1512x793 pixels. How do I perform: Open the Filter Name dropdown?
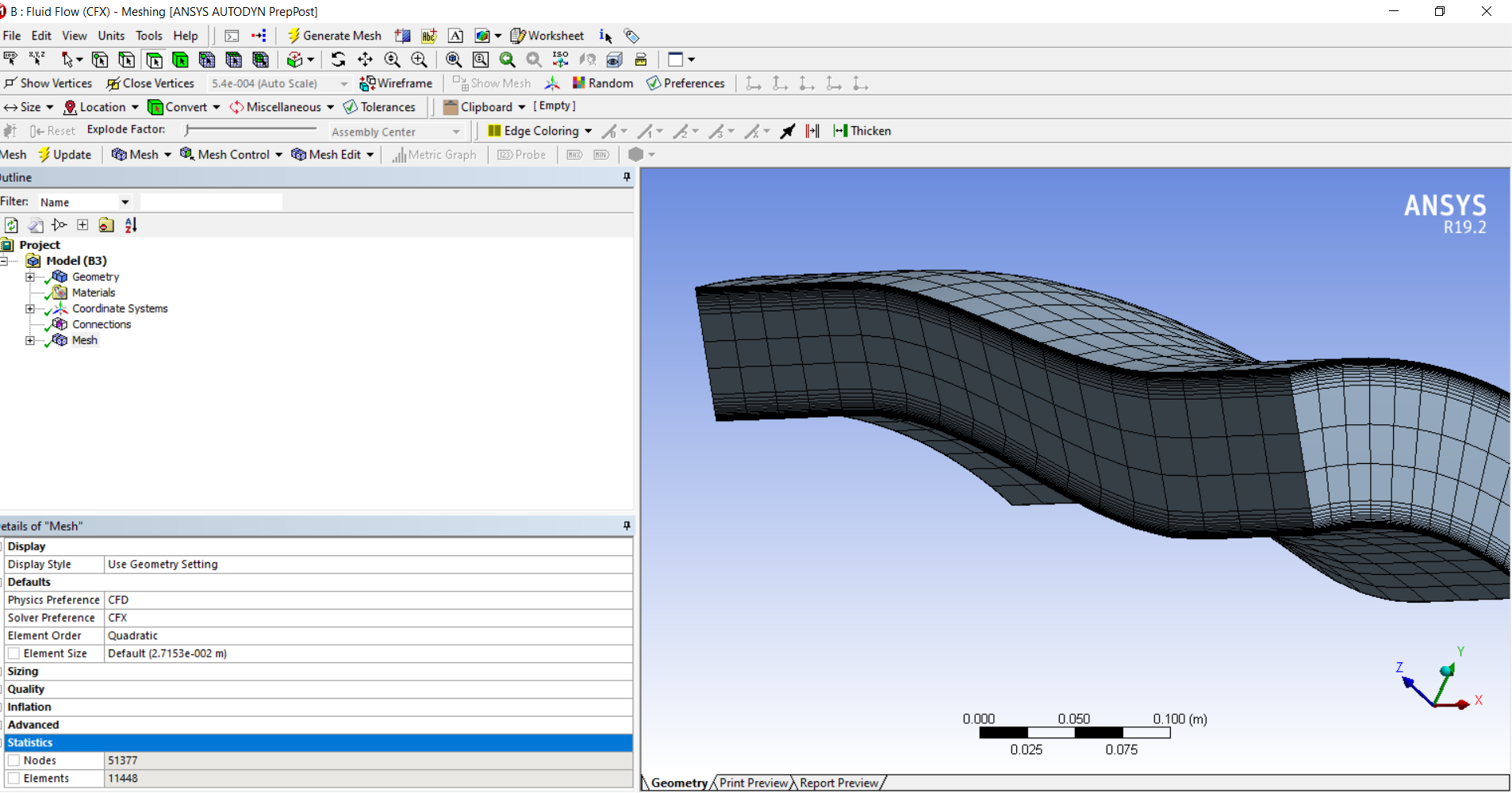coord(125,202)
